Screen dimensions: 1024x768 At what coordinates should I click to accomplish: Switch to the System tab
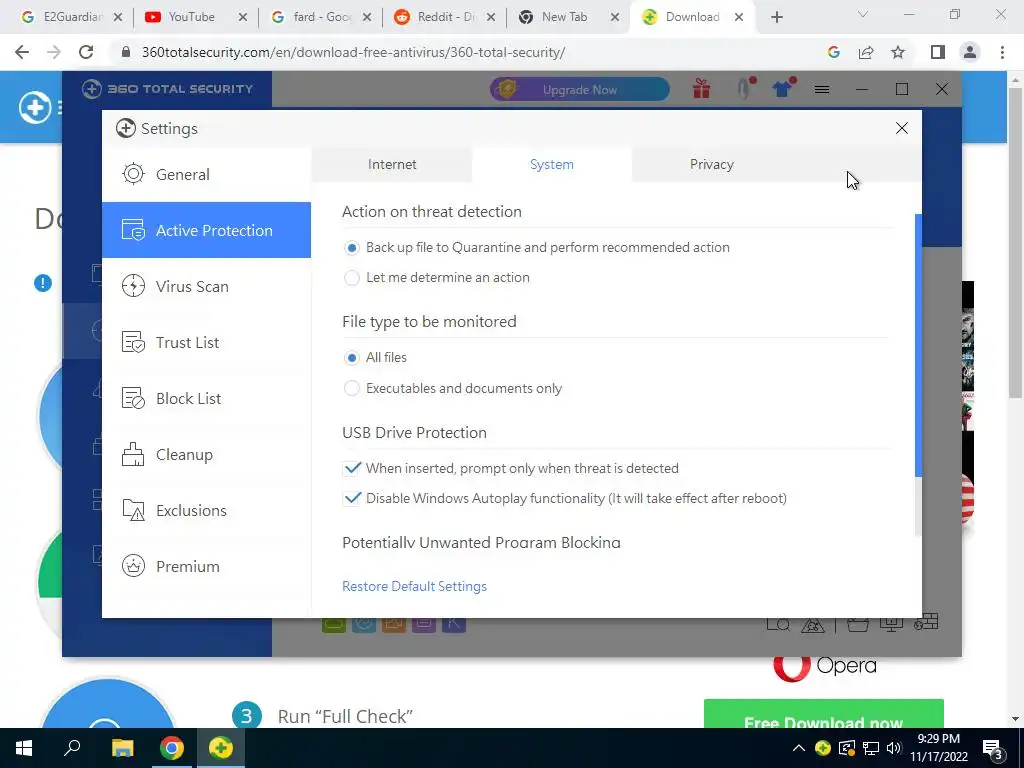(552, 165)
